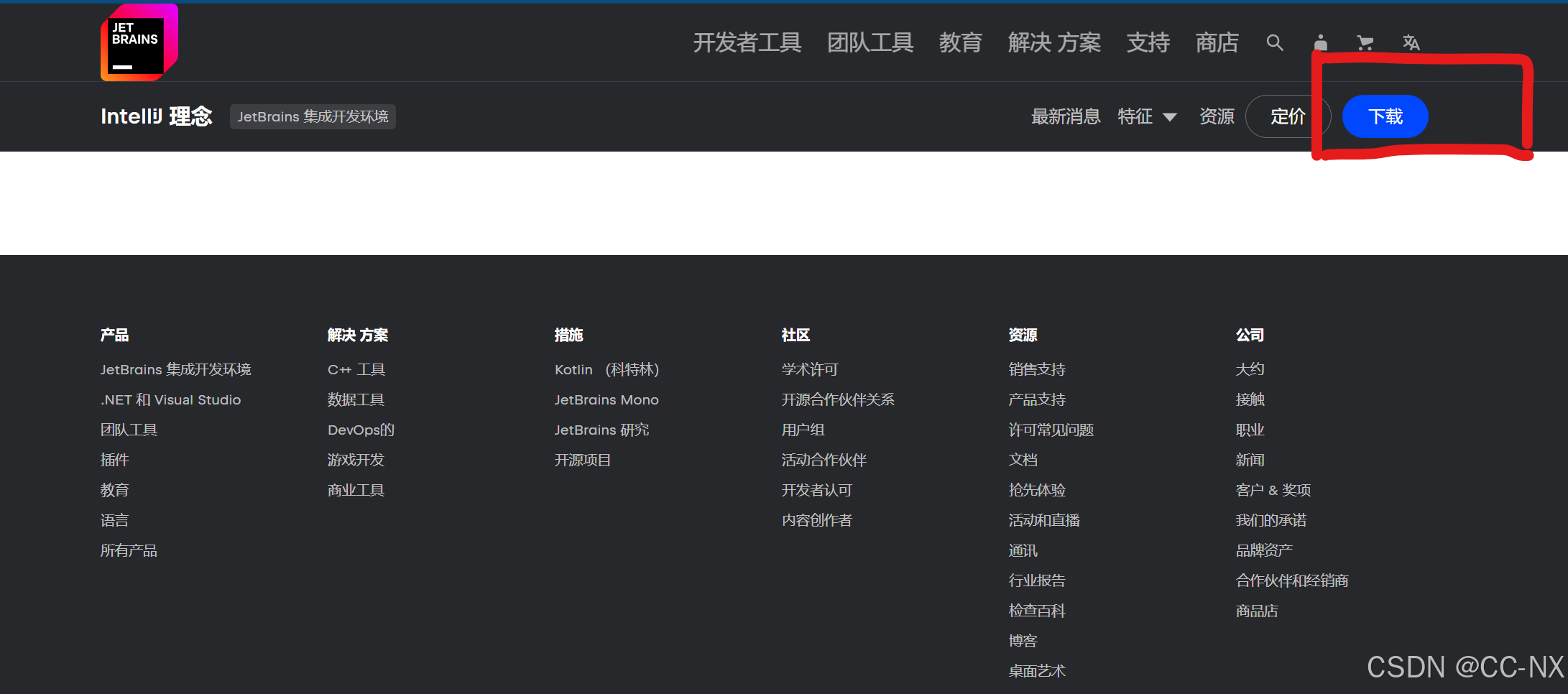Open footer 接触 link
Screen dimensions: 1568x694
point(1250,399)
